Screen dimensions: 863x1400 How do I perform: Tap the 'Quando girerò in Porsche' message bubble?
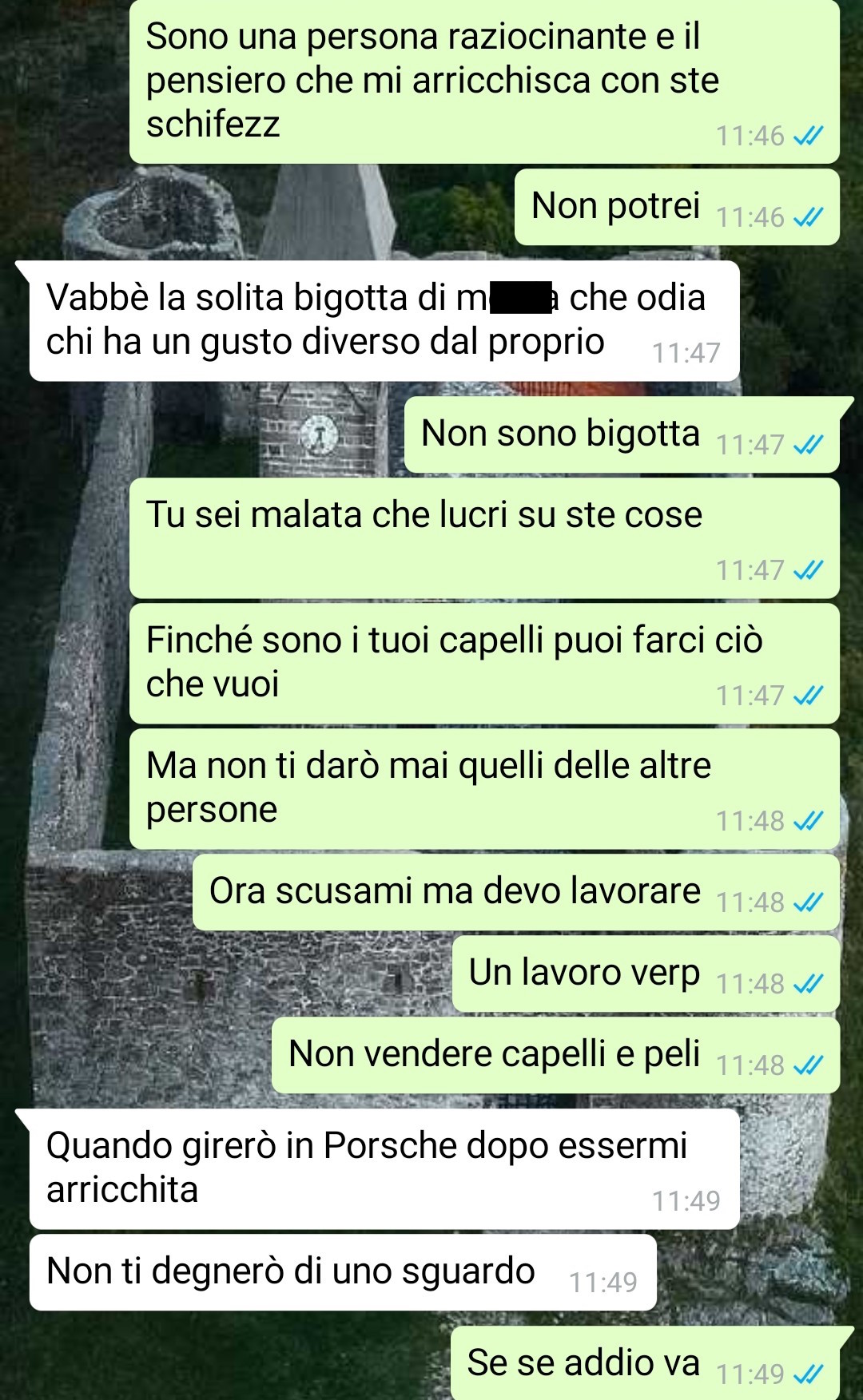(384, 1169)
